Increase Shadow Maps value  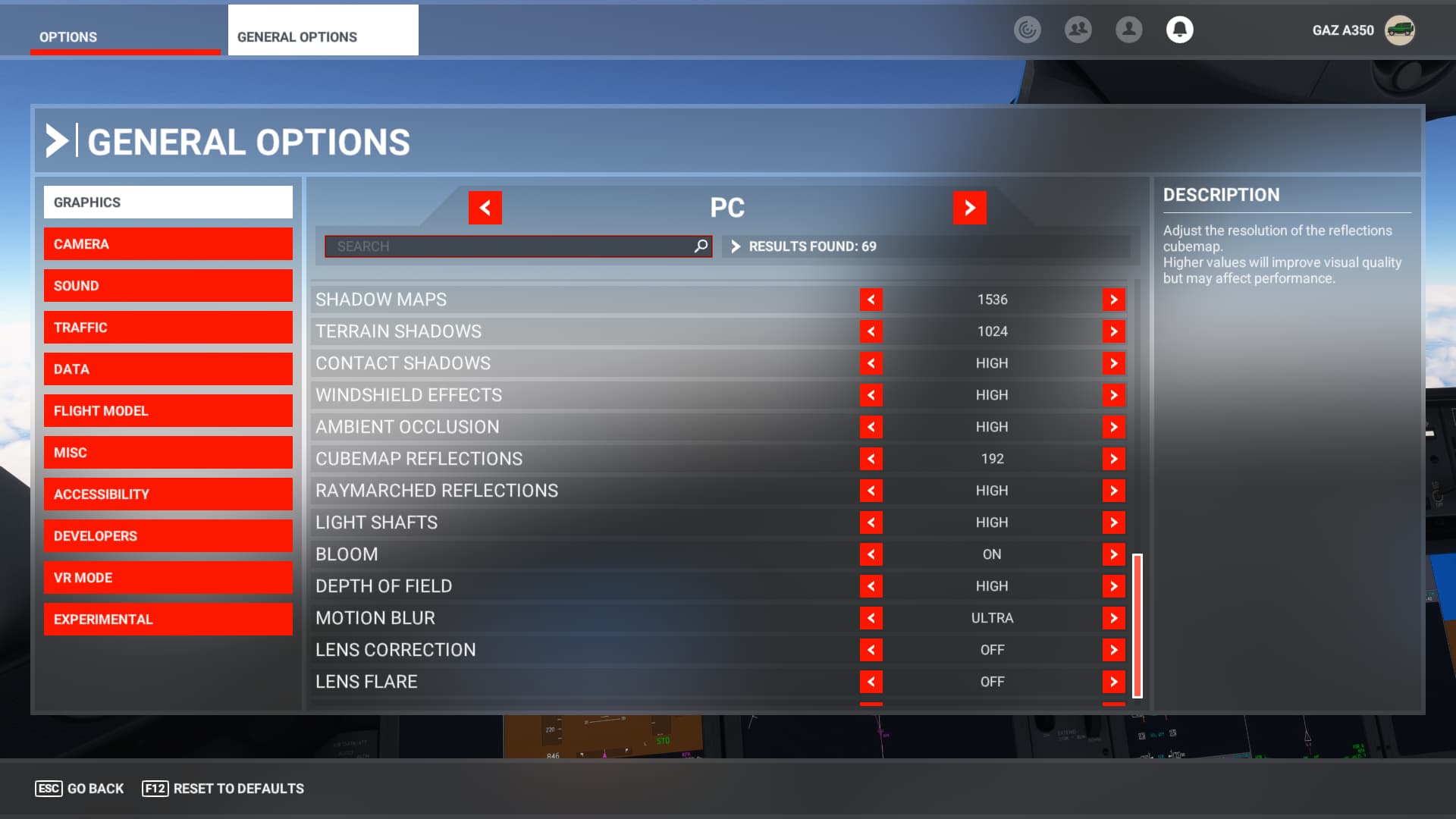[x=1113, y=300]
